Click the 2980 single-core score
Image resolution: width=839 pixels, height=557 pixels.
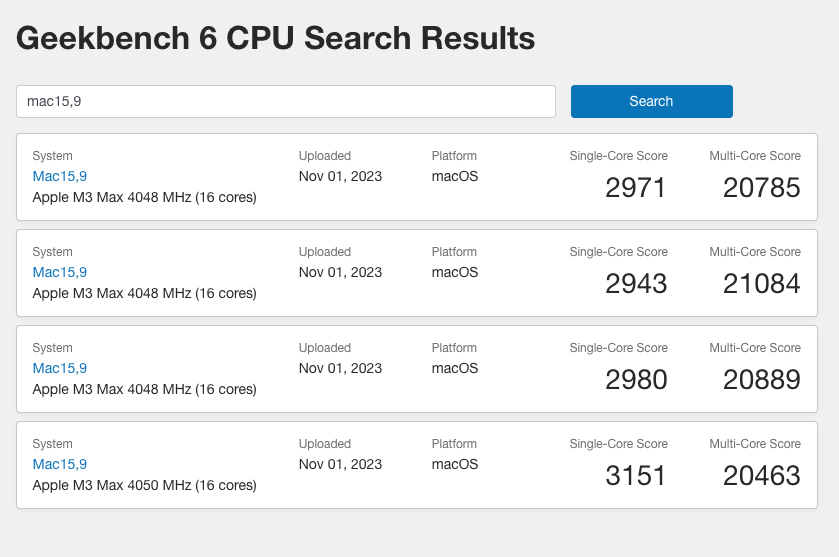[x=636, y=380]
